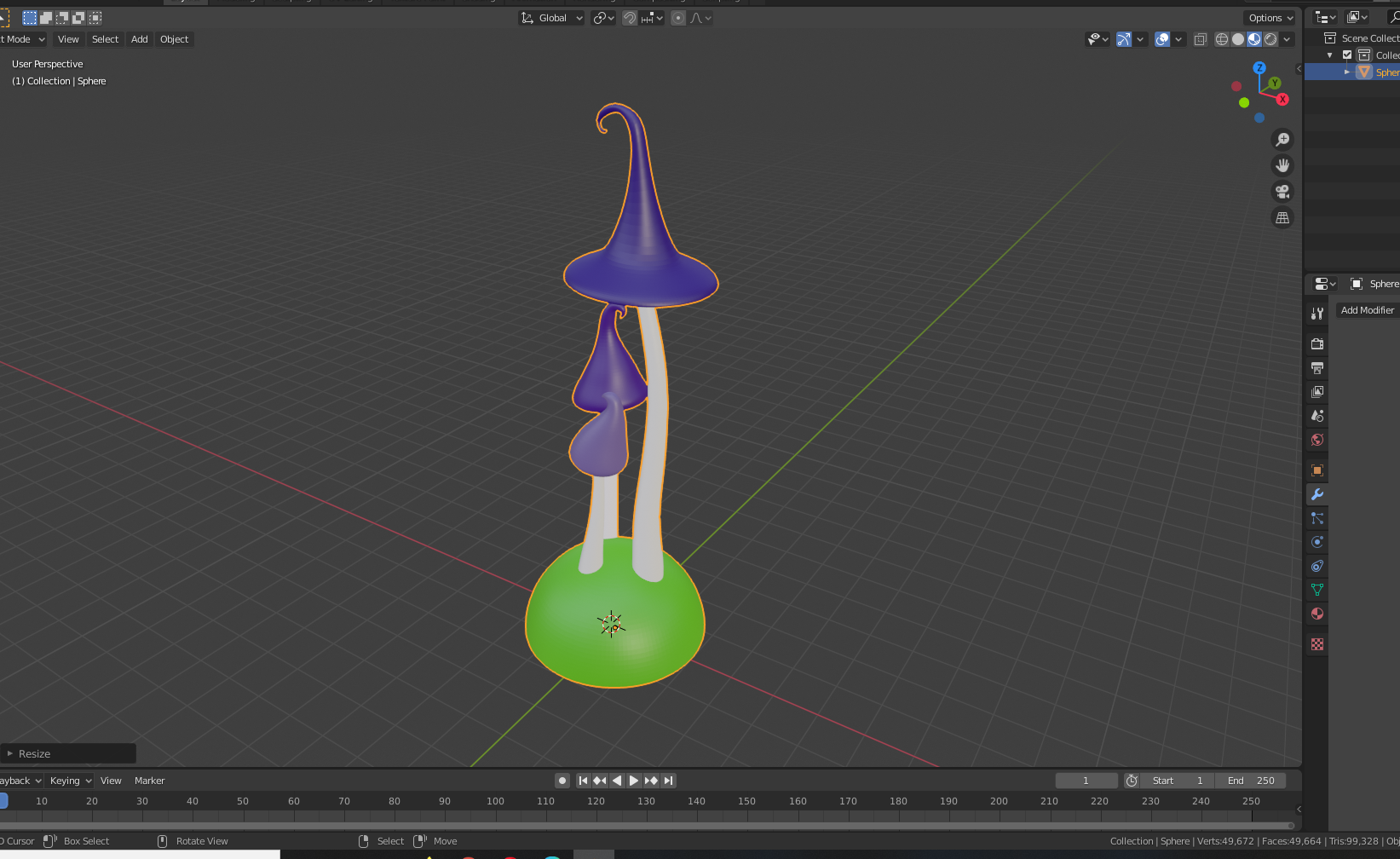Open the Material Properties tab
Image resolution: width=1400 pixels, height=859 pixels.
[1316, 614]
